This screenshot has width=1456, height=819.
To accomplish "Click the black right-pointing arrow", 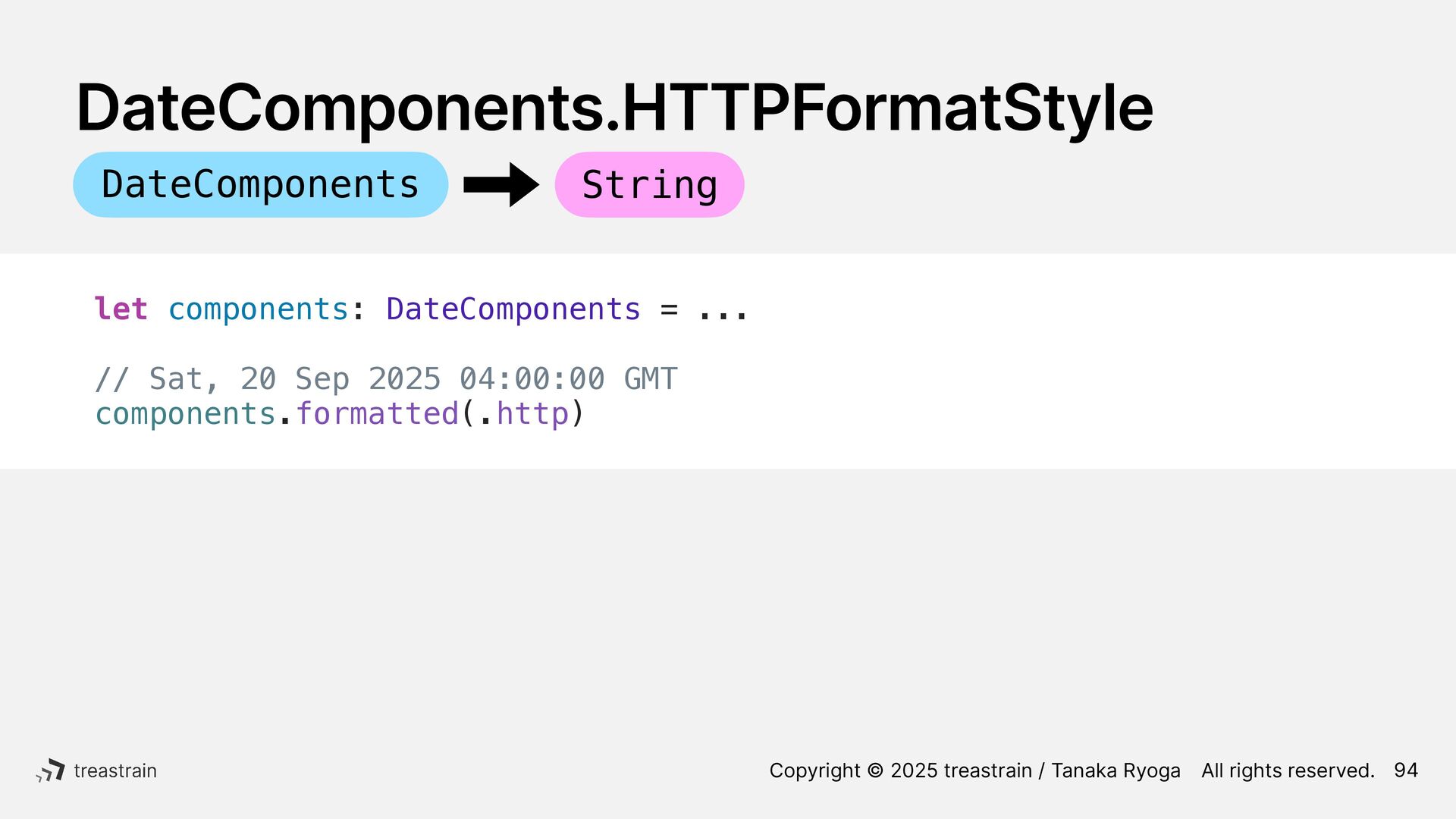I will click(x=501, y=184).
